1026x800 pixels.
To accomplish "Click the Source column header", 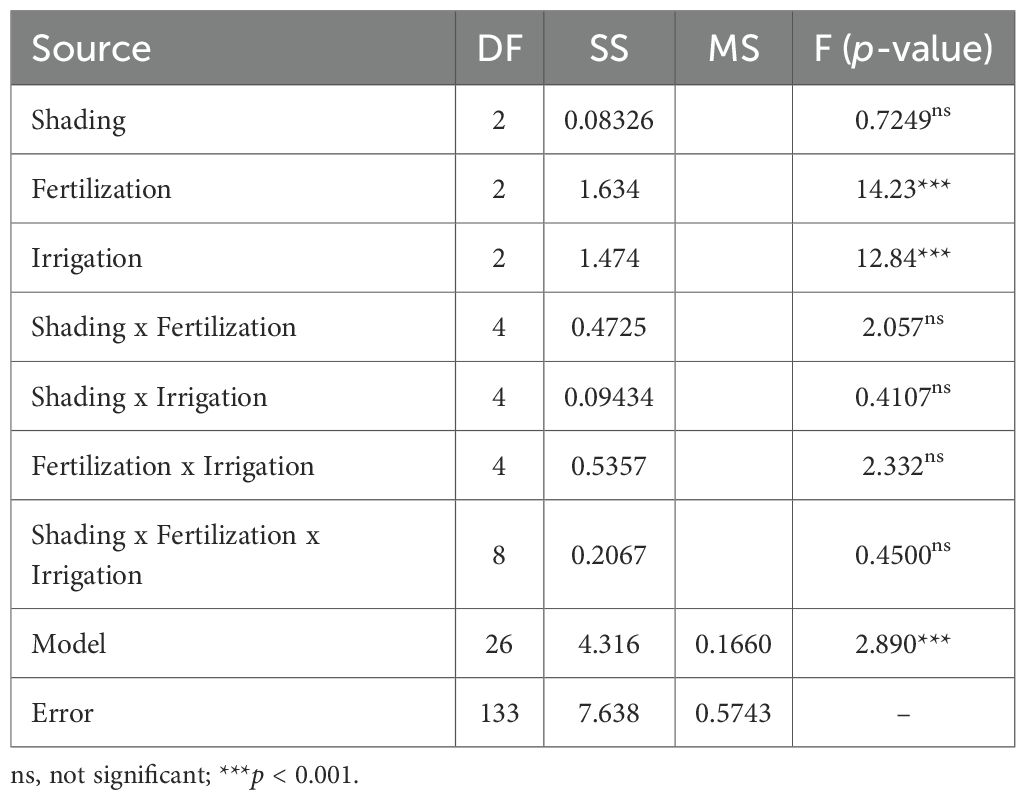I will [x=91, y=49].
